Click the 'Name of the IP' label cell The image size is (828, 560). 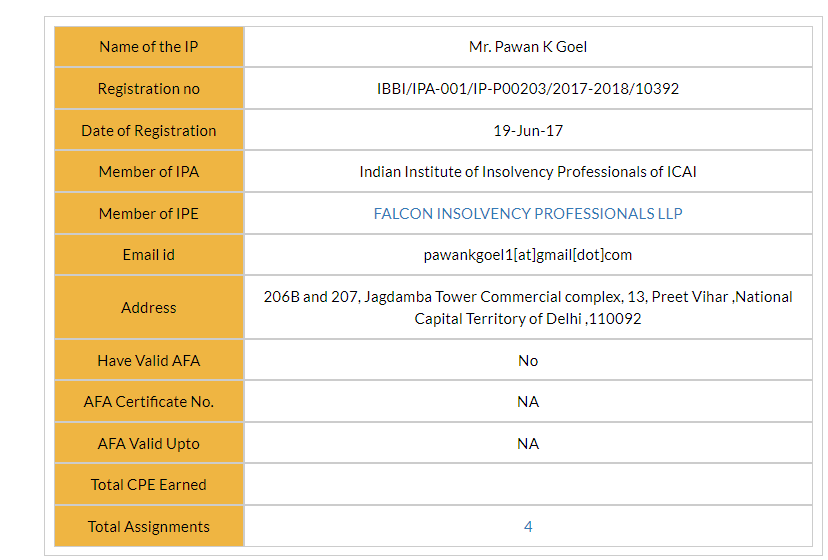[x=149, y=47]
